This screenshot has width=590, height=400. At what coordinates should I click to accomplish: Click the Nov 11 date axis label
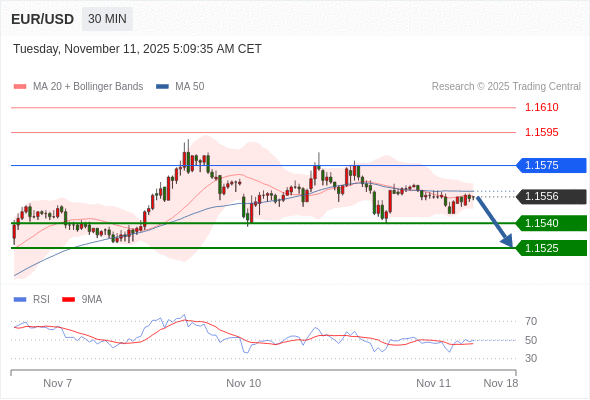[x=433, y=383]
